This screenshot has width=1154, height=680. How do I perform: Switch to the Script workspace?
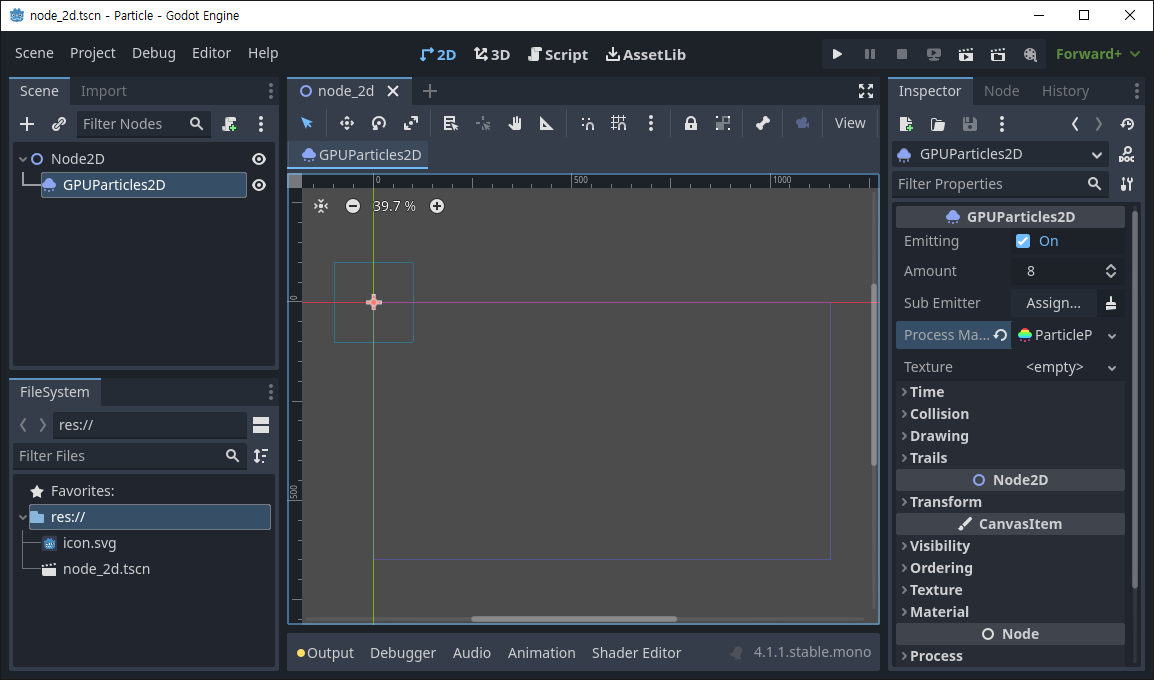point(558,54)
